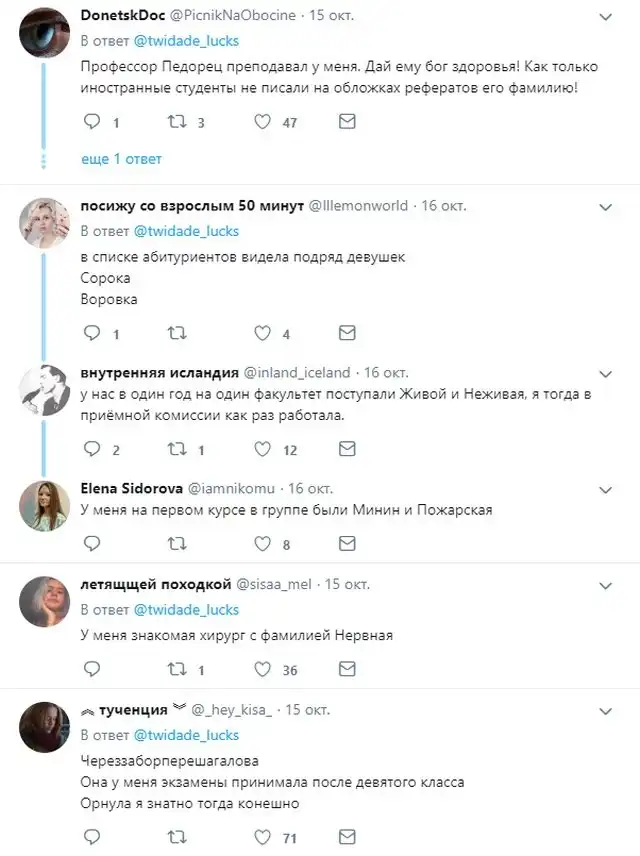Like the Сорока Воровка tweet
640x856 pixels.
point(264,334)
